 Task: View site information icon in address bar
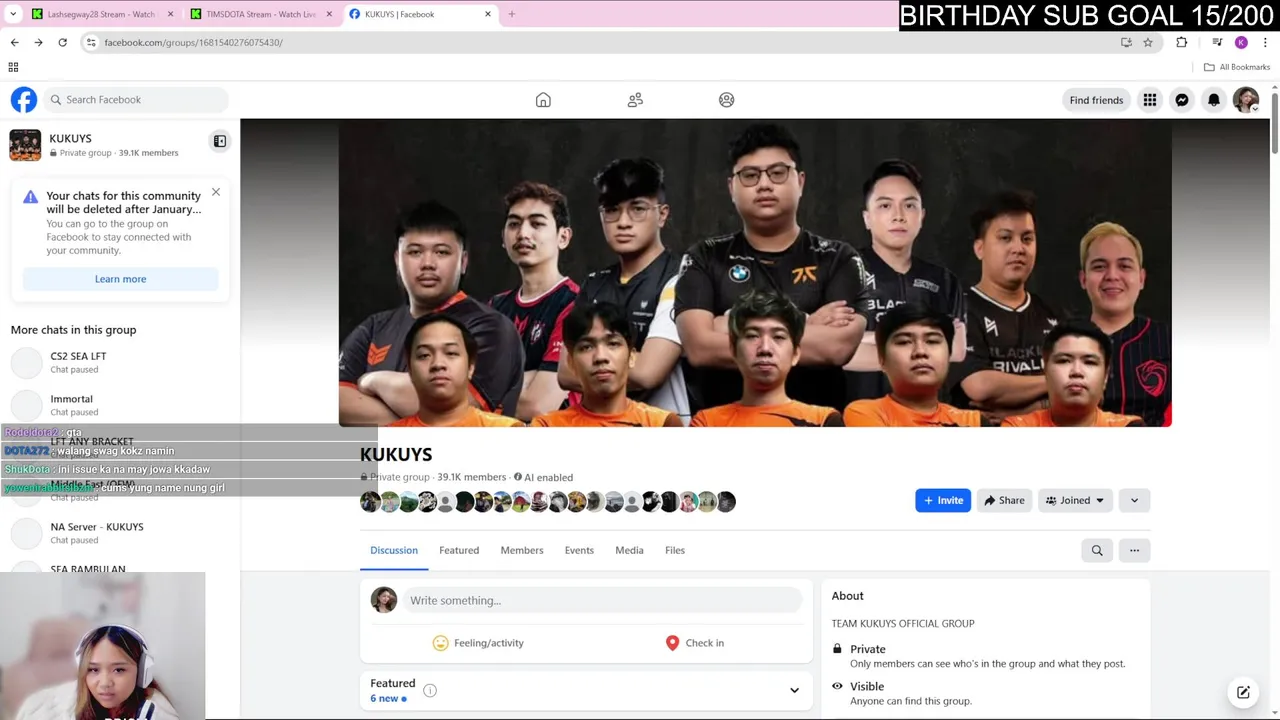91,42
